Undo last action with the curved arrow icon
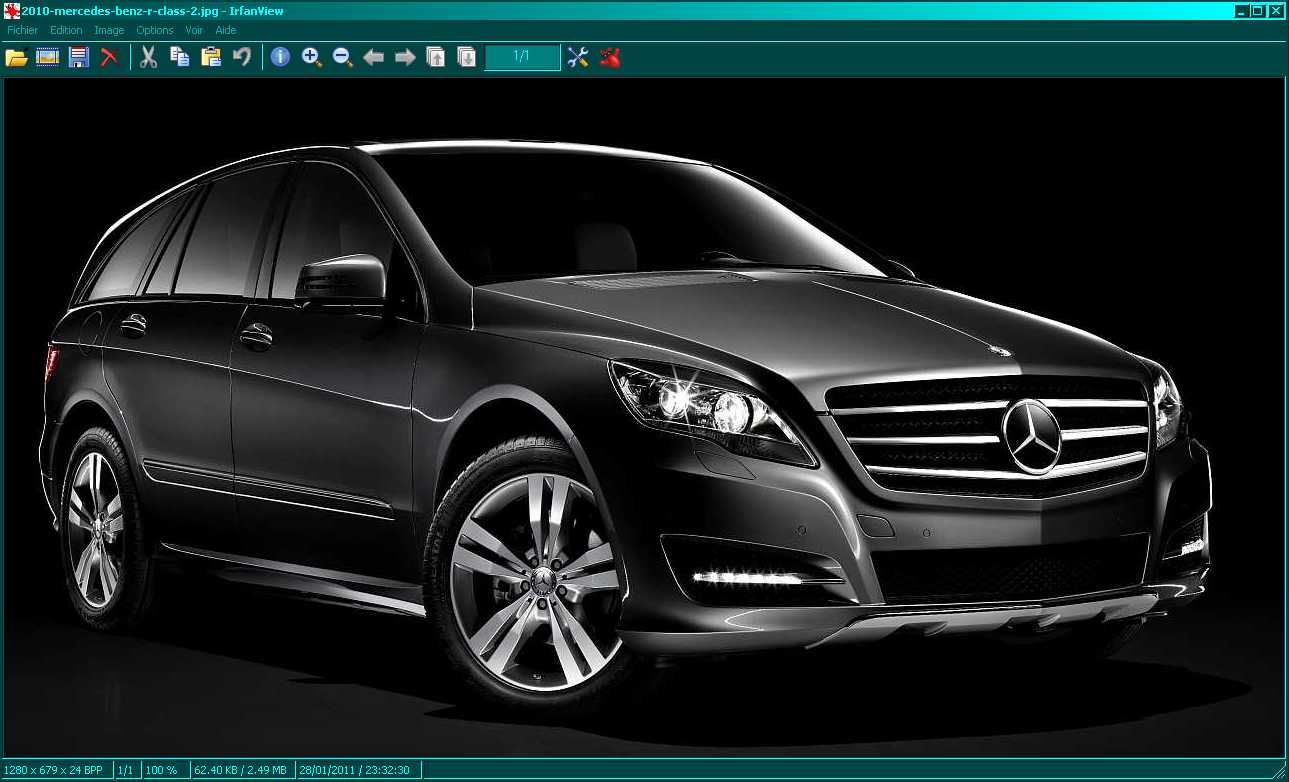Screen dimensions: 1289x782 pos(241,57)
